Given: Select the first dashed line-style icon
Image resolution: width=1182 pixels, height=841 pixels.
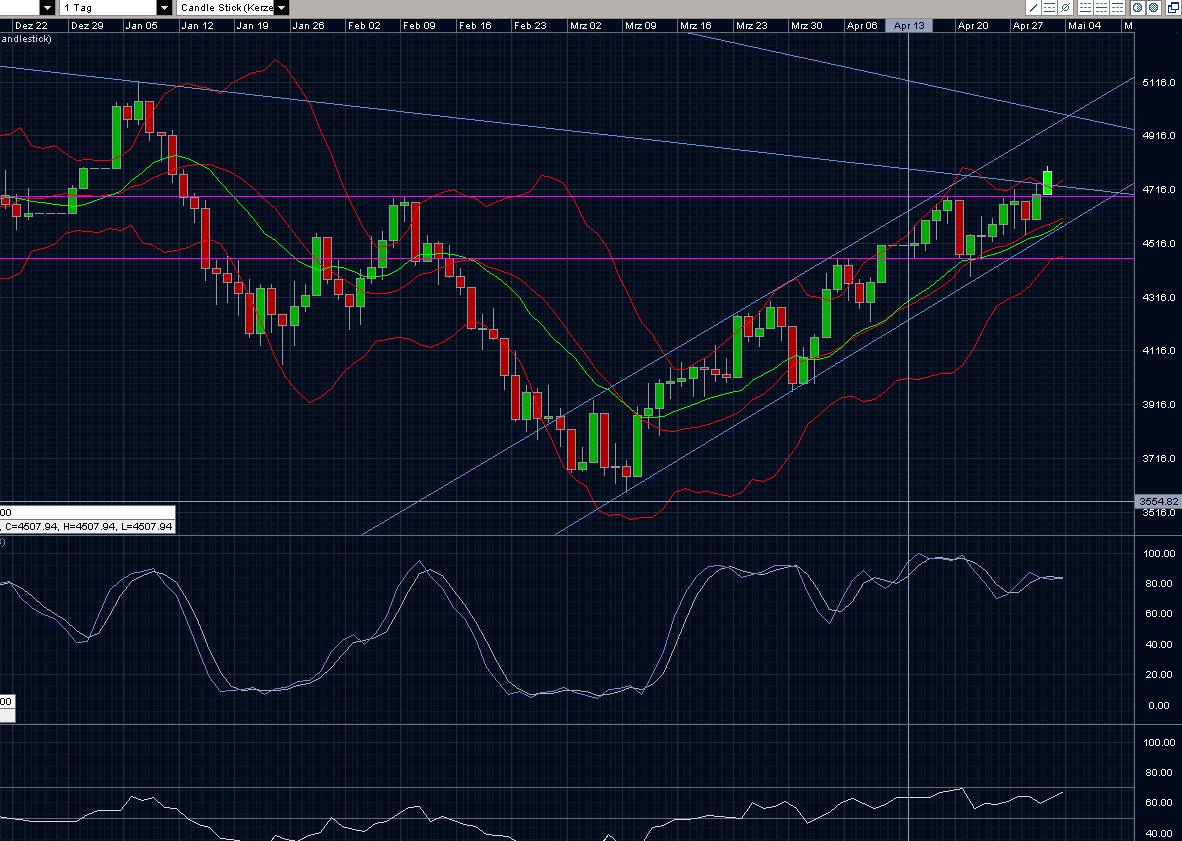Looking at the screenshot, I should pyautogui.click(x=1086, y=8).
